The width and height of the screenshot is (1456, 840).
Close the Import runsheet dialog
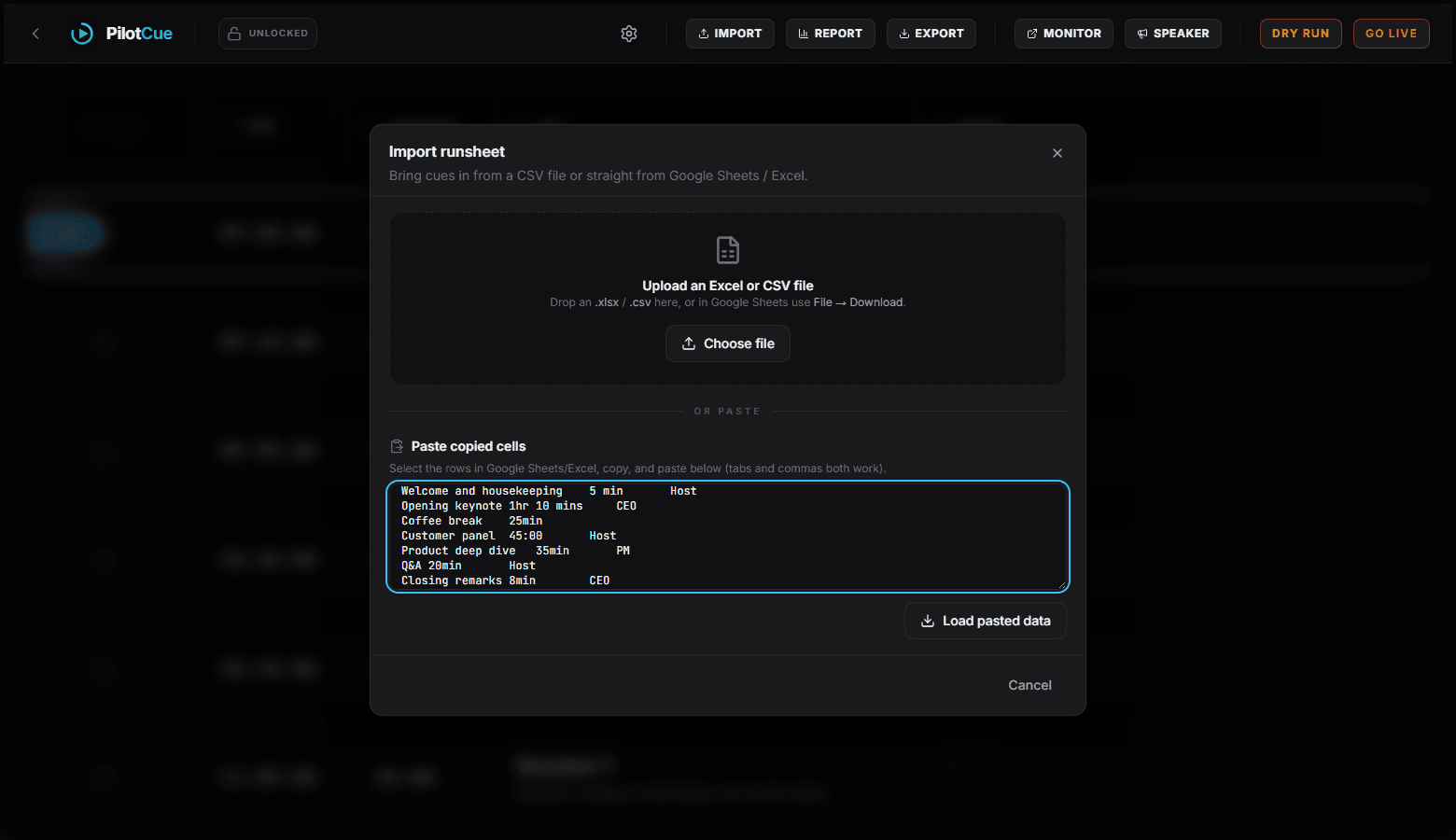coord(1057,153)
